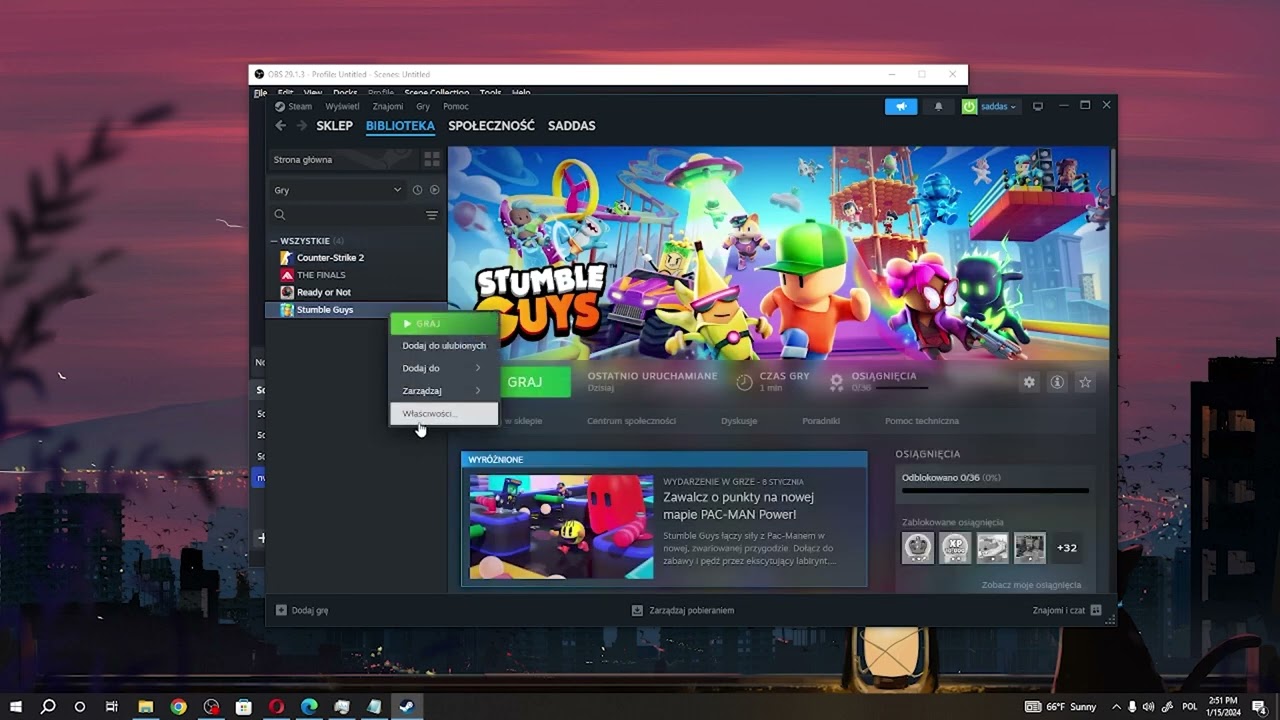Open the Windows Start menu
The height and width of the screenshot is (720, 1280).
[16, 706]
